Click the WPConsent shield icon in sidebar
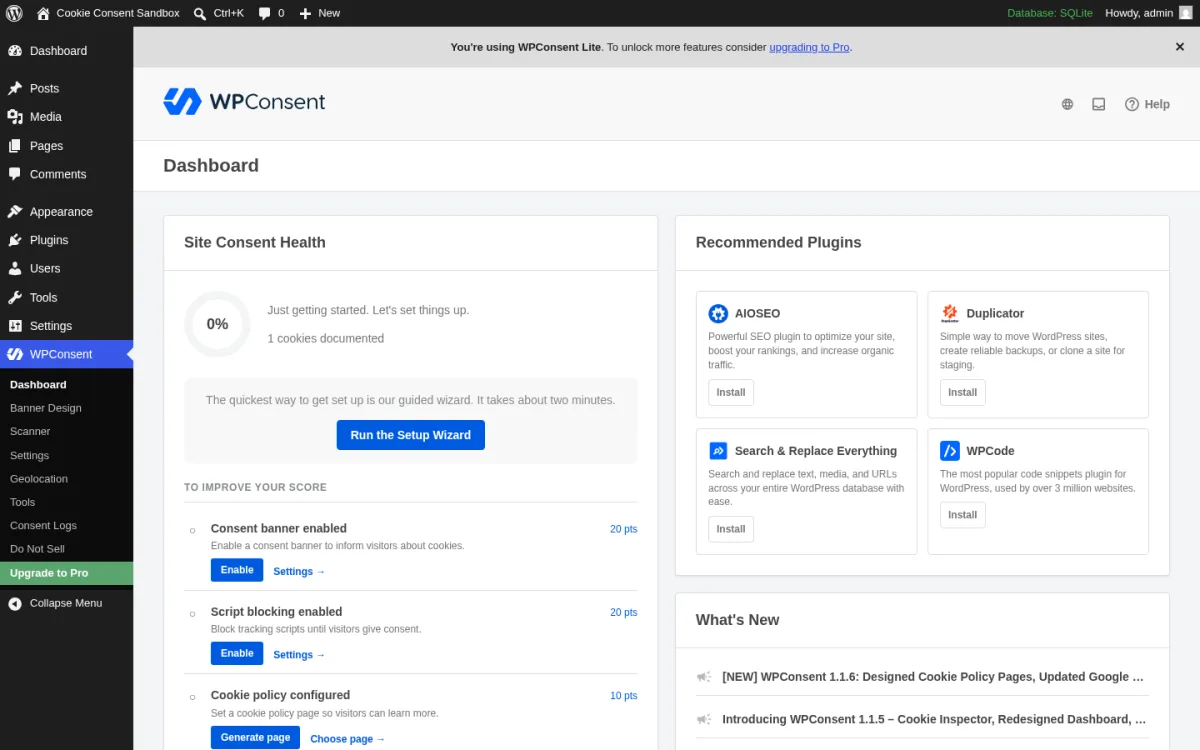This screenshot has width=1200, height=750. [x=15, y=354]
